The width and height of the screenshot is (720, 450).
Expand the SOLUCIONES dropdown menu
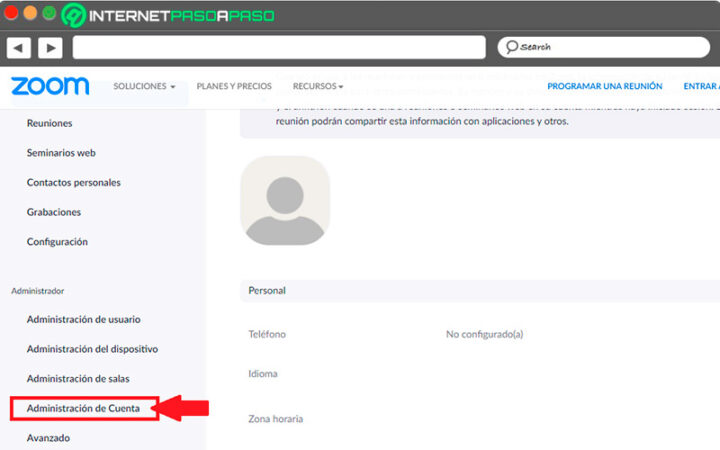(144, 86)
